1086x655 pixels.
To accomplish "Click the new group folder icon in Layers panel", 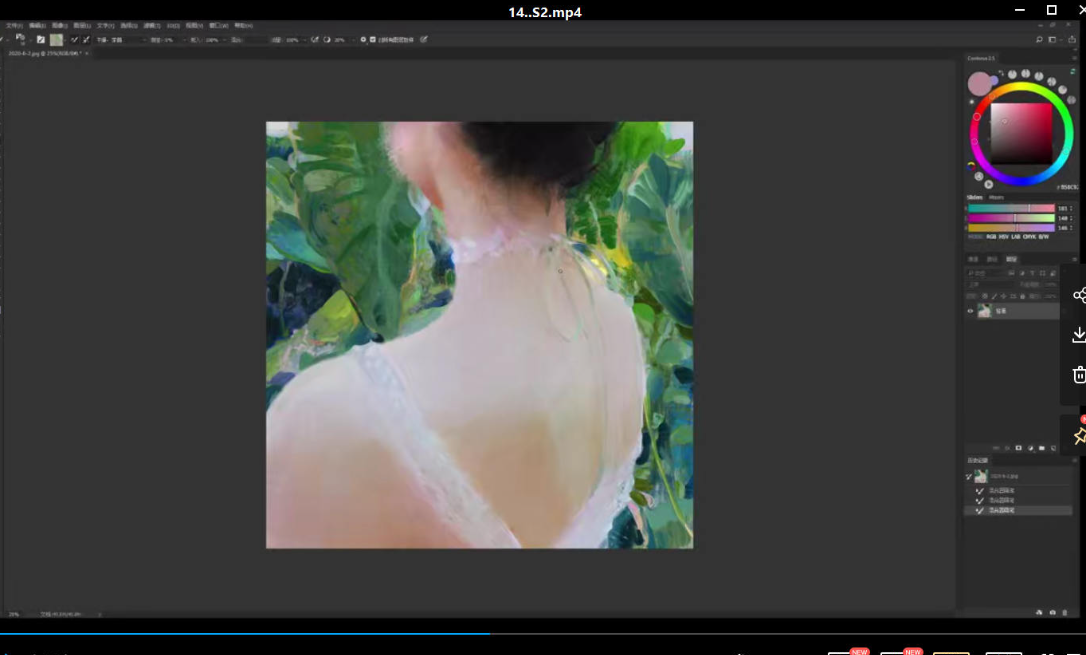I will 1042,448.
